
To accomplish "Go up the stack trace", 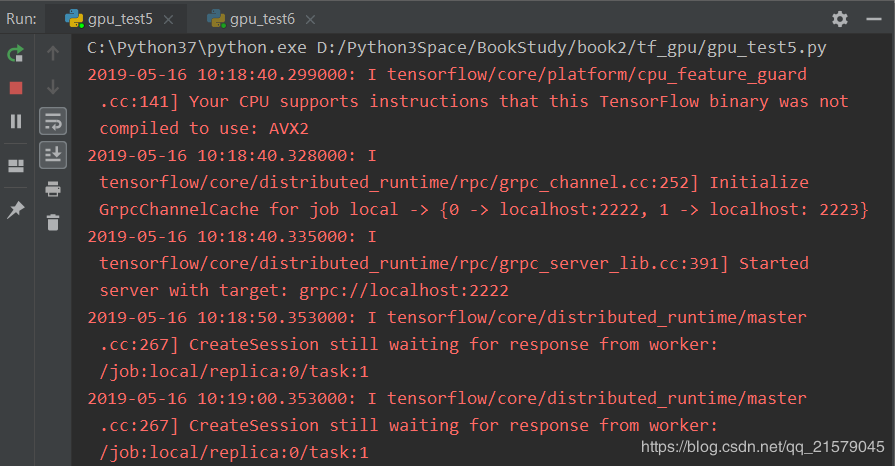I will pyautogui.click(x=53, y=53).
